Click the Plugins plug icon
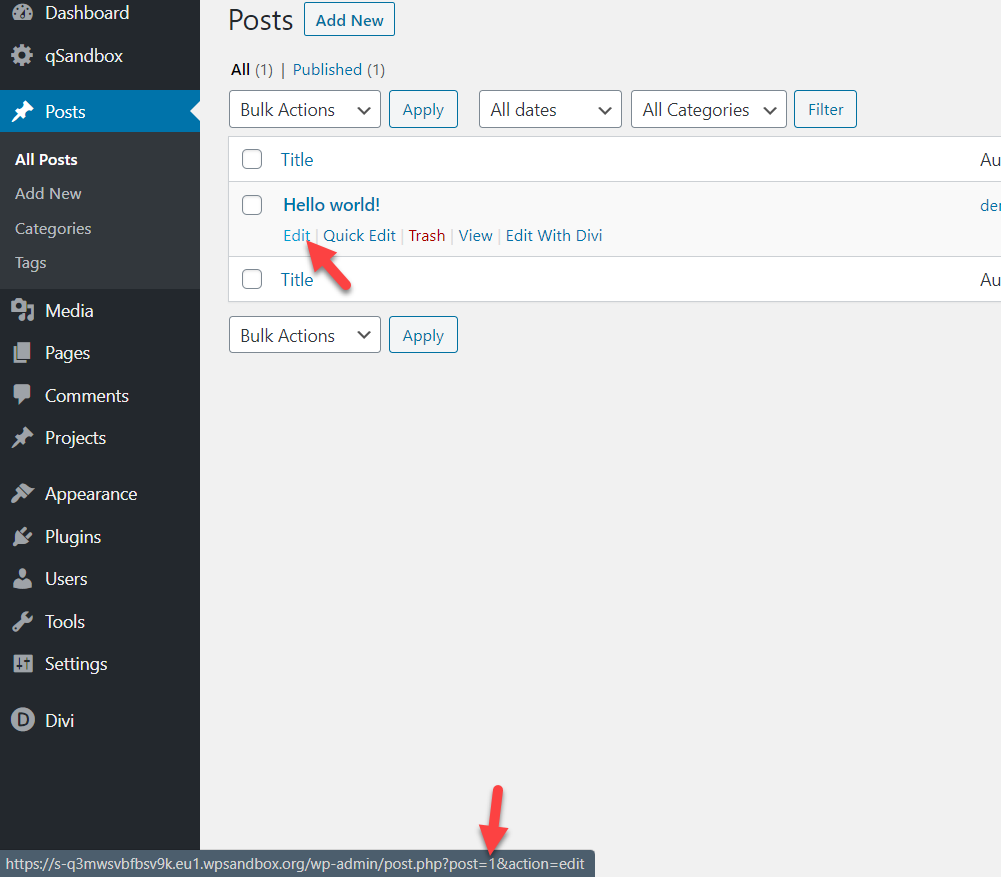 point(22,537)
